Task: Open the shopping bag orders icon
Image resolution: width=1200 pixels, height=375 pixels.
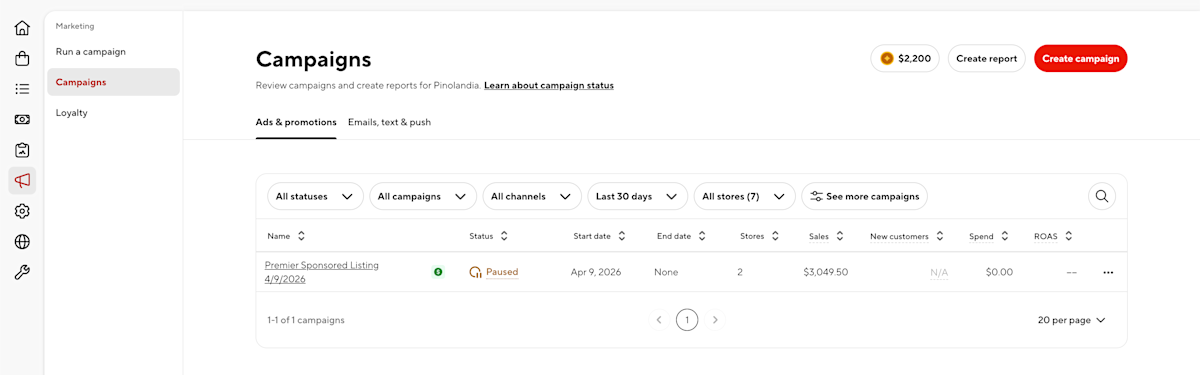Action: (22, 59)
